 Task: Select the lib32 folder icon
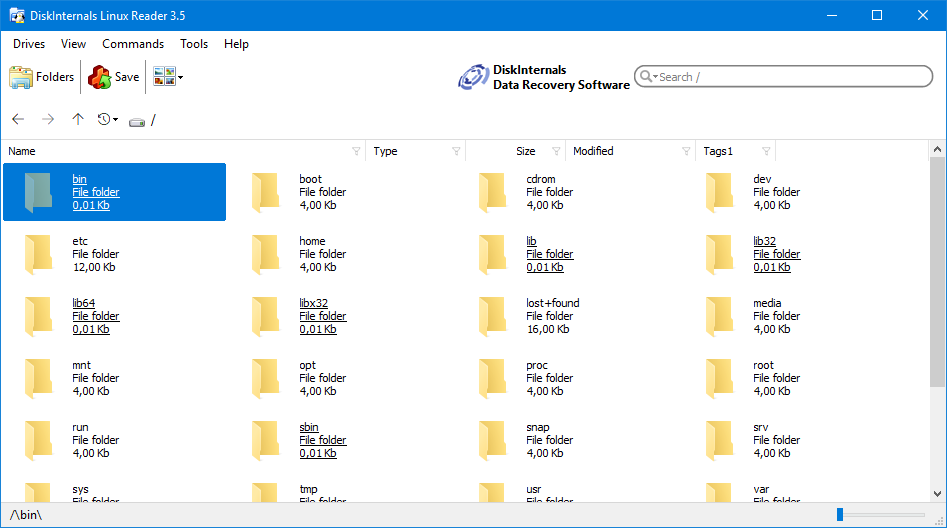coord(719,254)
